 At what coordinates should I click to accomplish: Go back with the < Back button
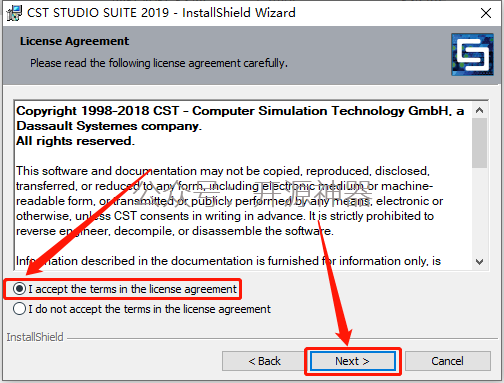point(265,361)
